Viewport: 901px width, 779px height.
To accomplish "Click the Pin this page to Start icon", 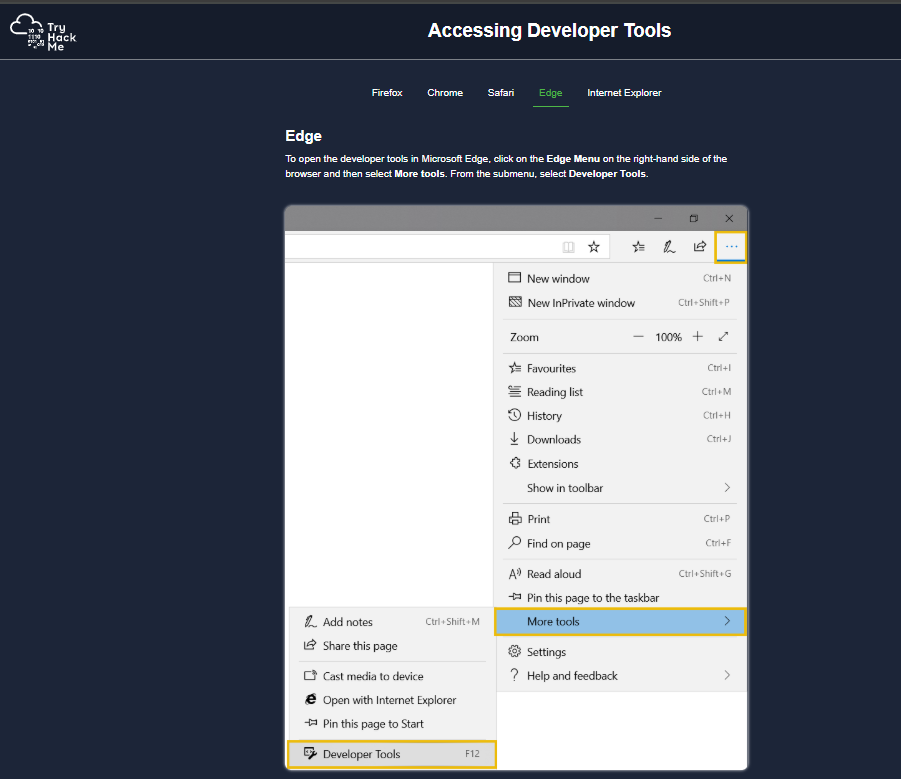I will 310,723.
